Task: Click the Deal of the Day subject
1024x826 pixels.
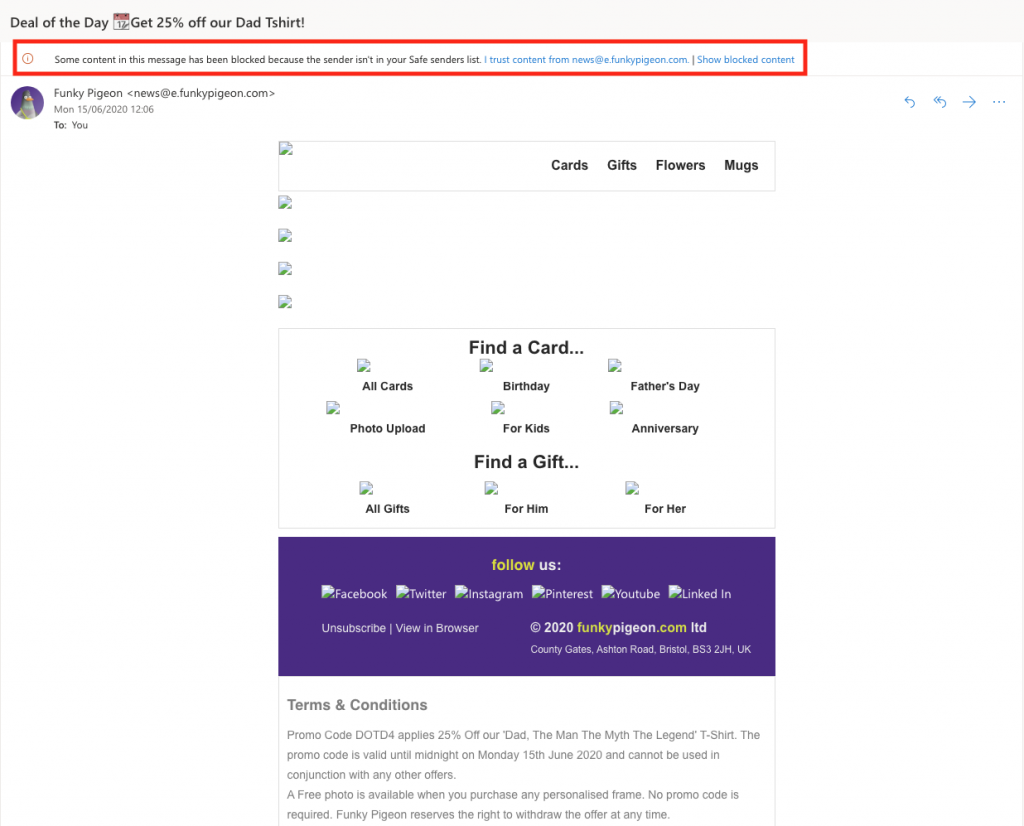Action: coord(157,22)
